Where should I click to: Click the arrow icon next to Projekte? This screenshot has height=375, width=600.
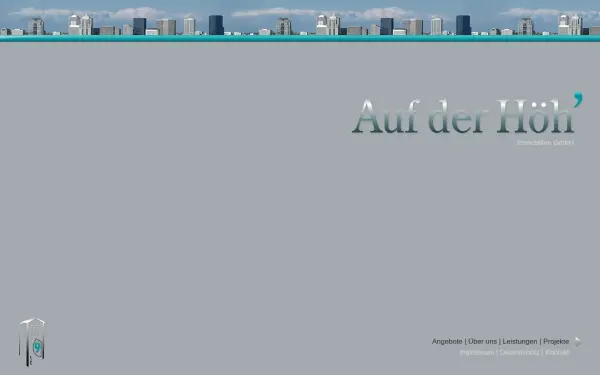pyautogui.click(x=578, y=341)
